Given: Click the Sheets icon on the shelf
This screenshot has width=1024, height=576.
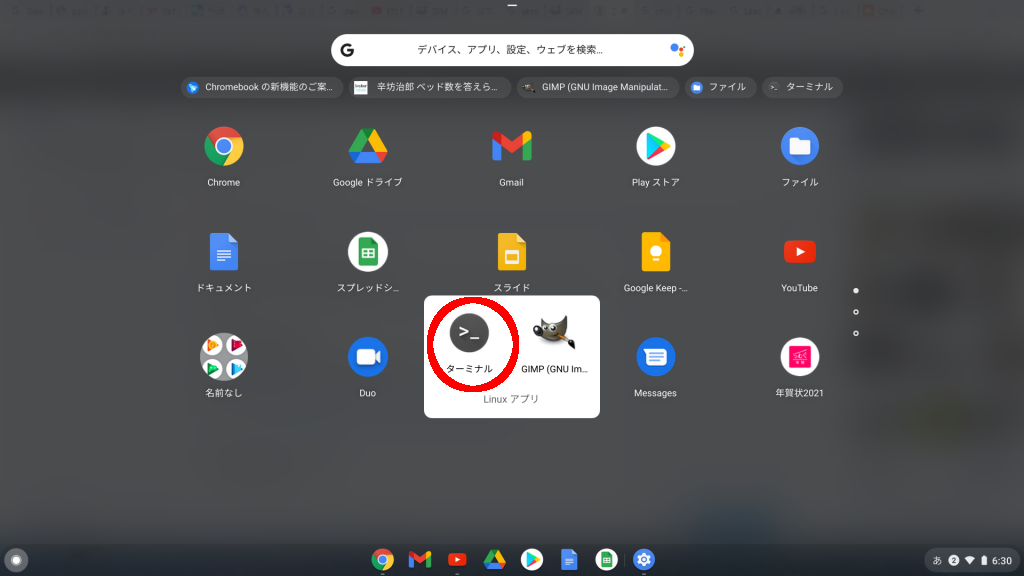Looking at the screenshot, I should tap(606, 560).
